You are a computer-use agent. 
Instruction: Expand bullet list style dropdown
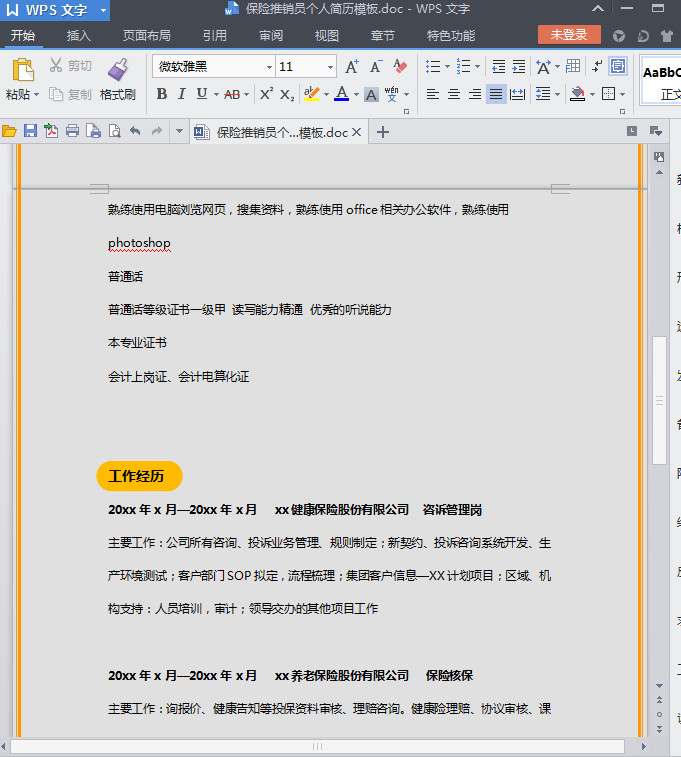(447, 67)
